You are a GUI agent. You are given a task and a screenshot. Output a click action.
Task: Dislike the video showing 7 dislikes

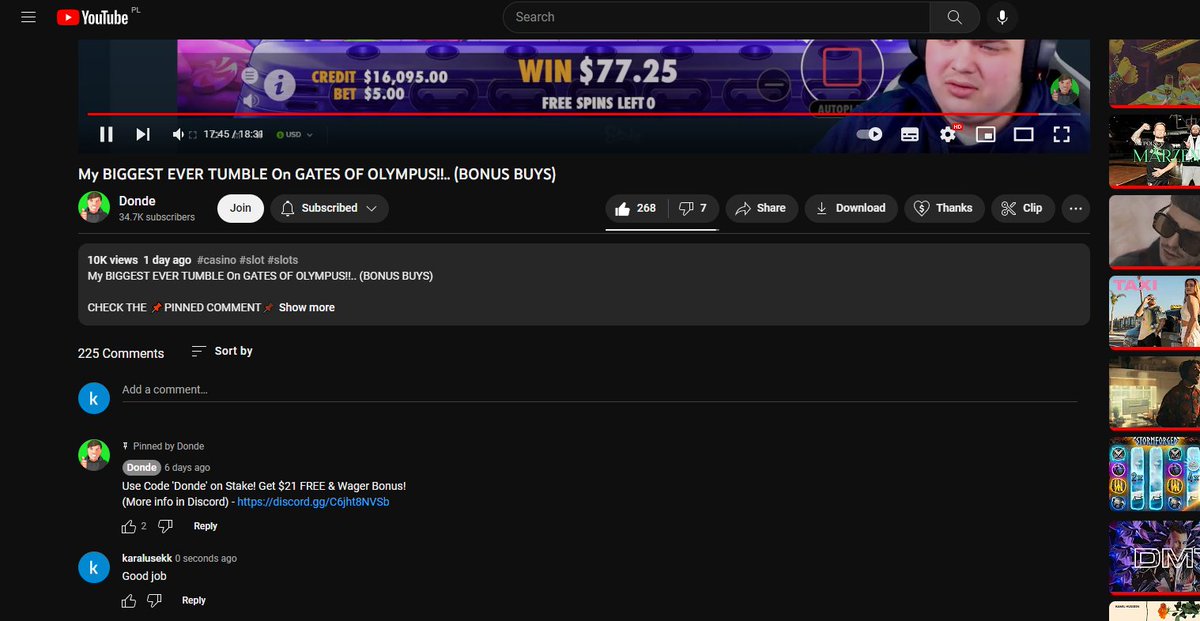click(693, 208)
